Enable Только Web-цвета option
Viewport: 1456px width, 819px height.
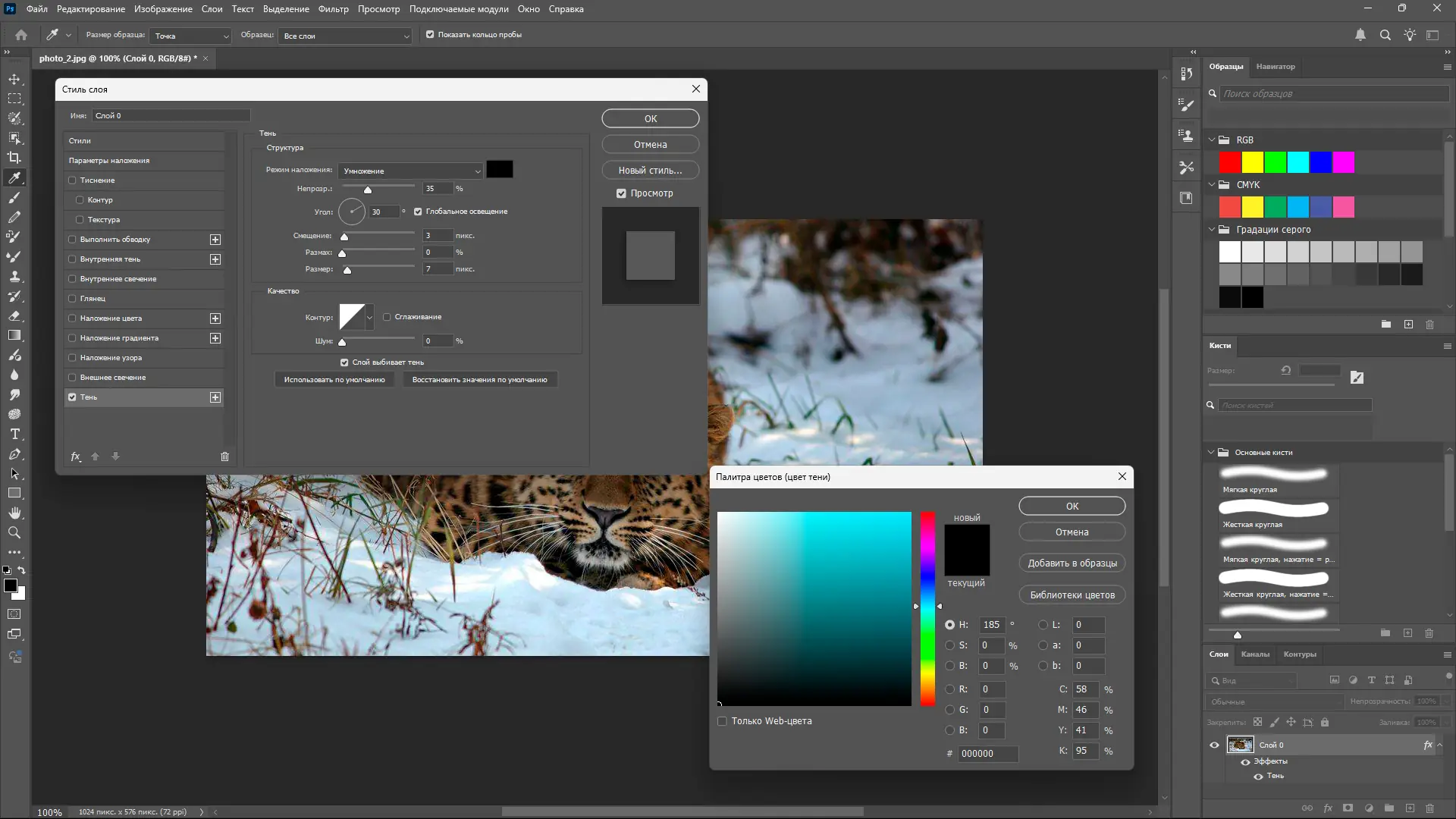coord(721,721)
